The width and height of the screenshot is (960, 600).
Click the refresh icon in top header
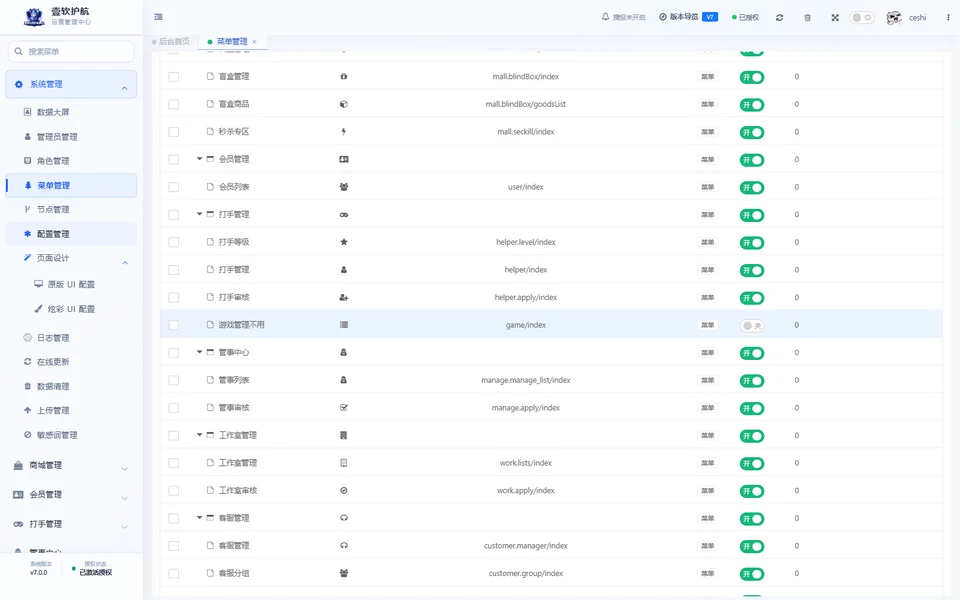click(779, 18)
